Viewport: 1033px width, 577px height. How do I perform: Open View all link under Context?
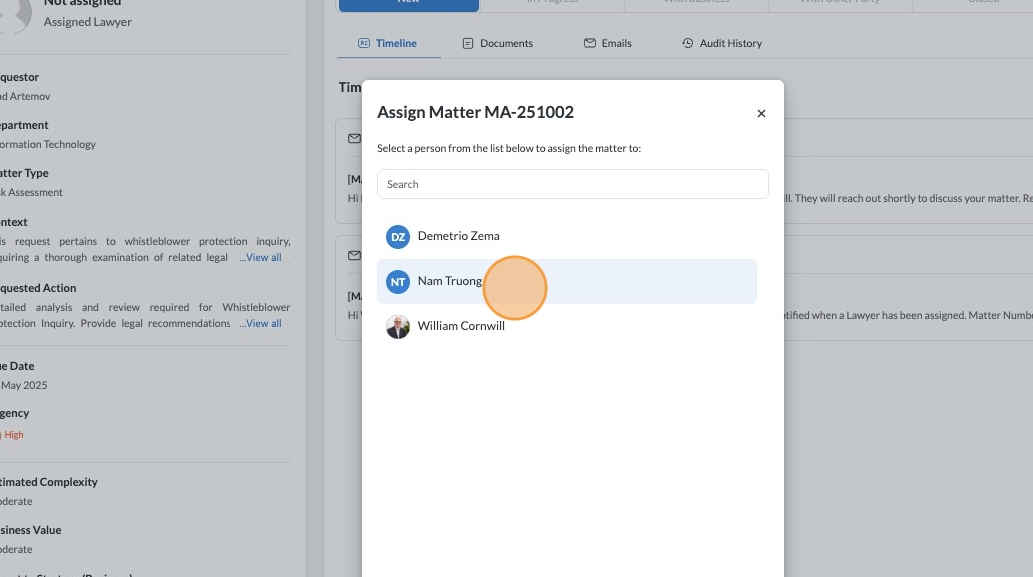(x=261, y=257)
